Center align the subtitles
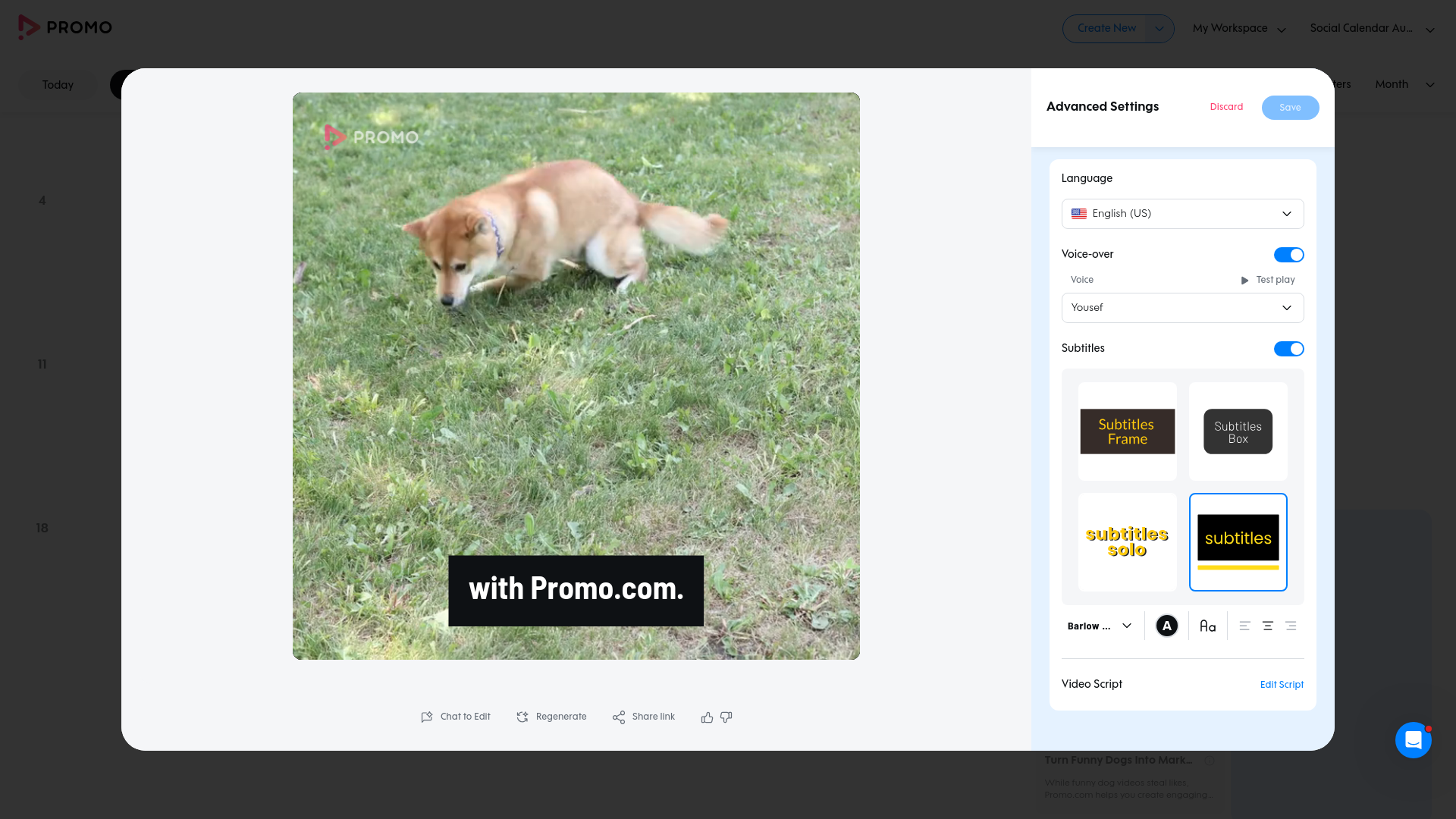This screenshot has height=819, width=1456. tap(1267, 626)
